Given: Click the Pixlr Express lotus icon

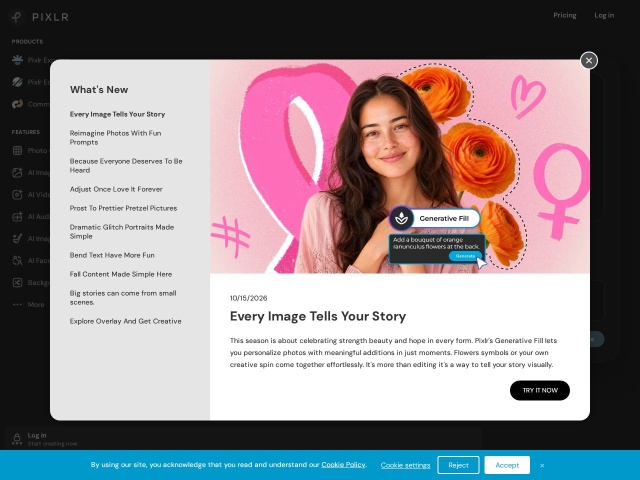Looking at the screenshot, I should pos(17,60).
